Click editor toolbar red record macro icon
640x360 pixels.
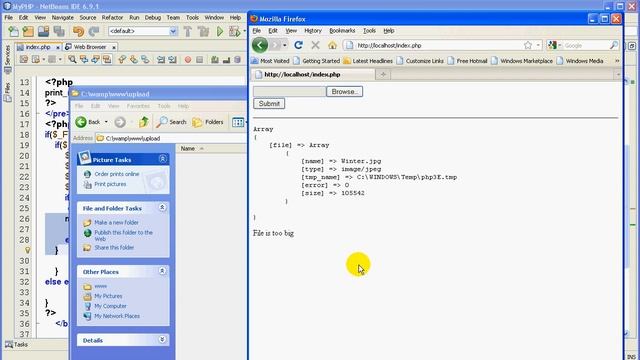pyautogui.click(x=188, y=60)
